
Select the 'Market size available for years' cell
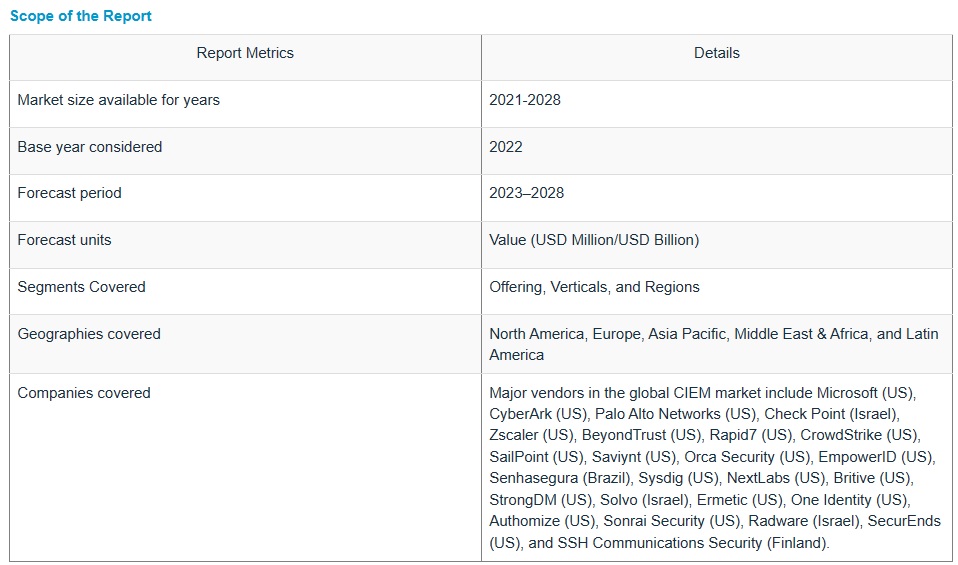pyautogui.click(x=118, y=100)
